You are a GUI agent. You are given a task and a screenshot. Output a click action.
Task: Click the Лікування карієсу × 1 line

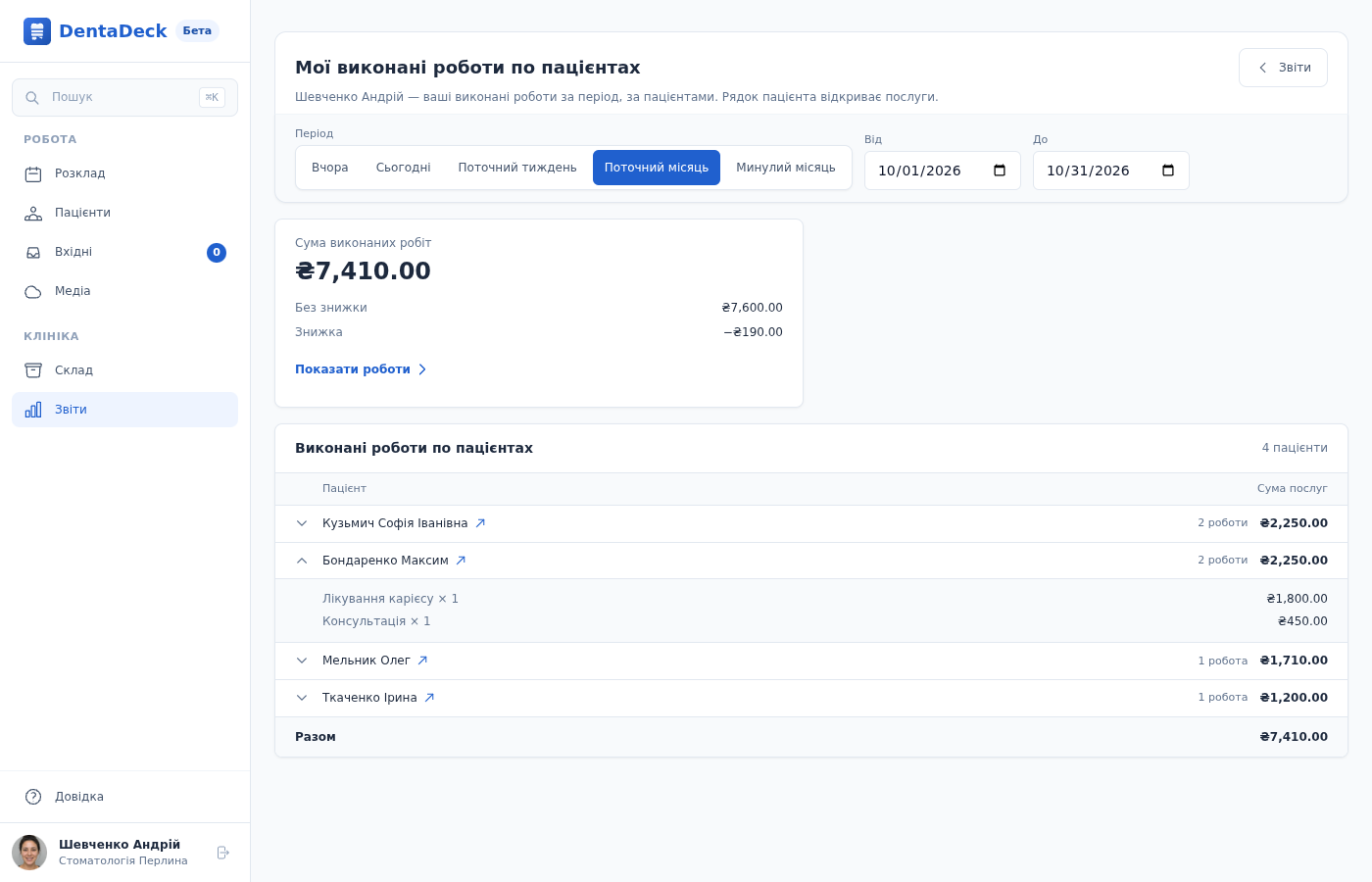[390, 599]
